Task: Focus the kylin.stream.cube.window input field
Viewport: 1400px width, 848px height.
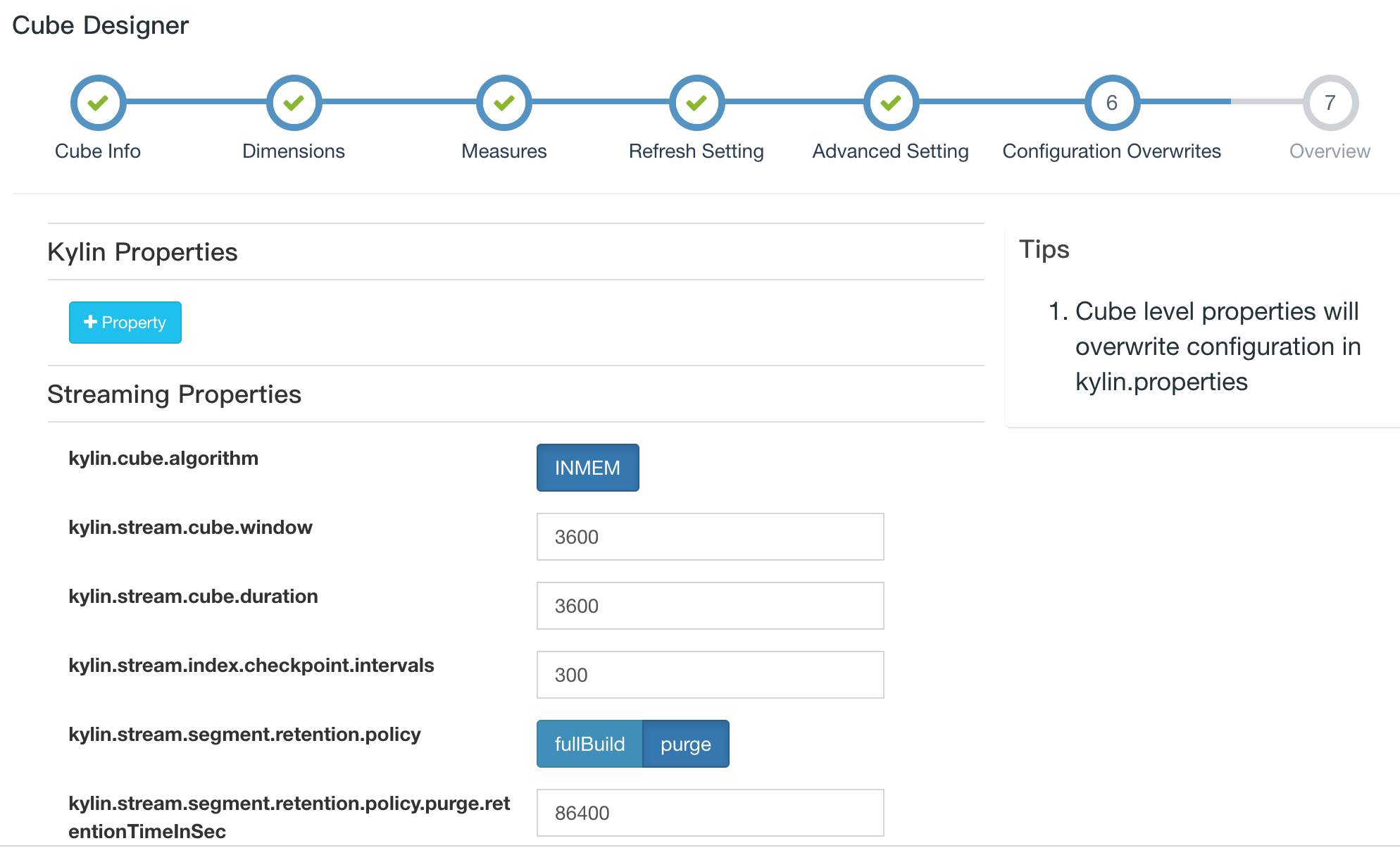Action: tap(710, 537)
